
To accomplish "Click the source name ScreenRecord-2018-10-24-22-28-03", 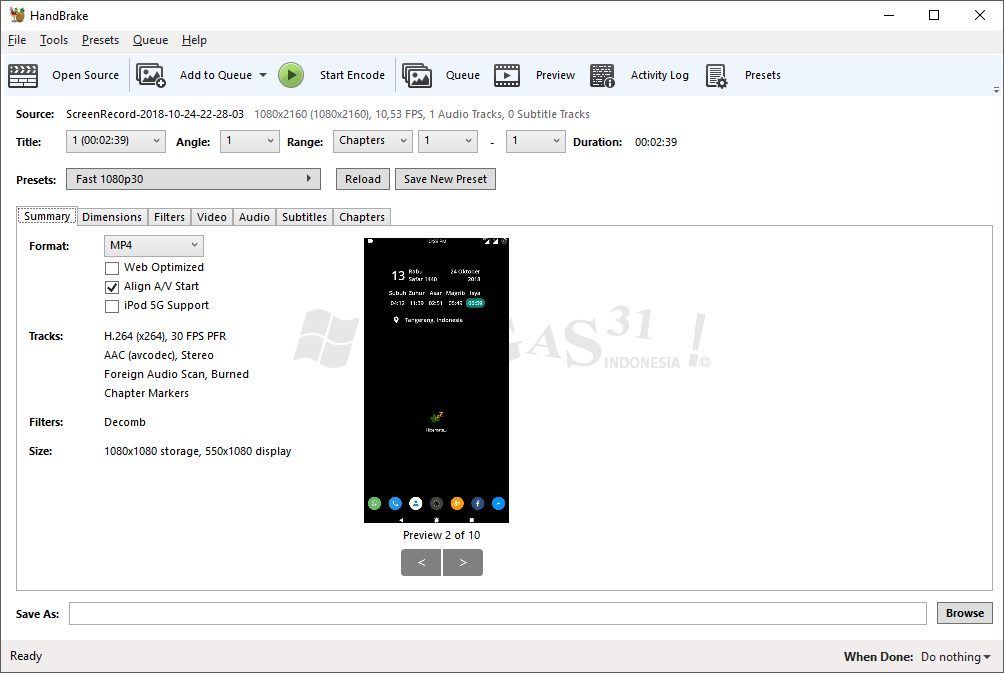I will pos(155,114).
